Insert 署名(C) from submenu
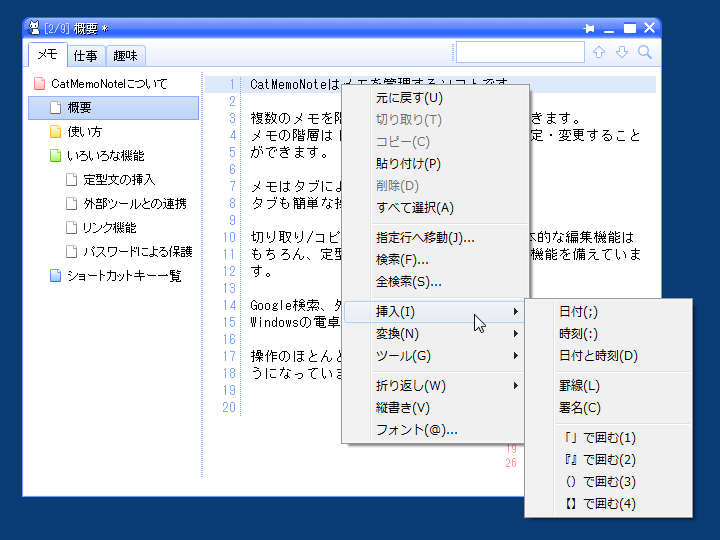The image size is (720, 540). (608, 408)
